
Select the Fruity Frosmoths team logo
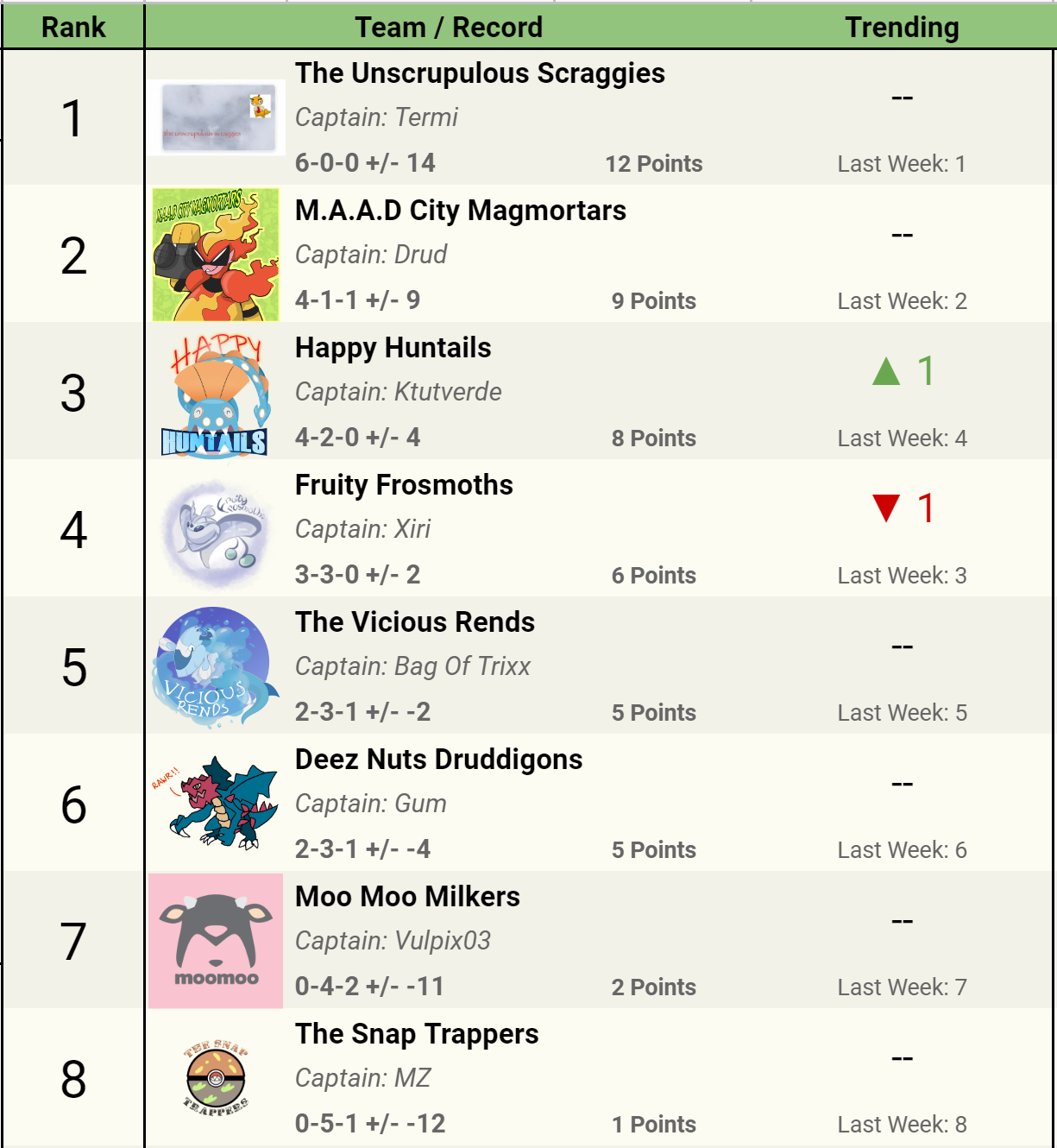click(x=216, y=531)
